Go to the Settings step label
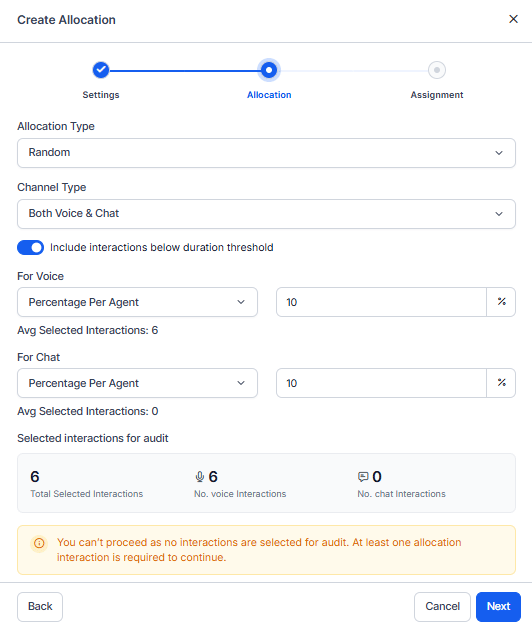The height and width of the screenshot is (629, 532). coord(101,95)
